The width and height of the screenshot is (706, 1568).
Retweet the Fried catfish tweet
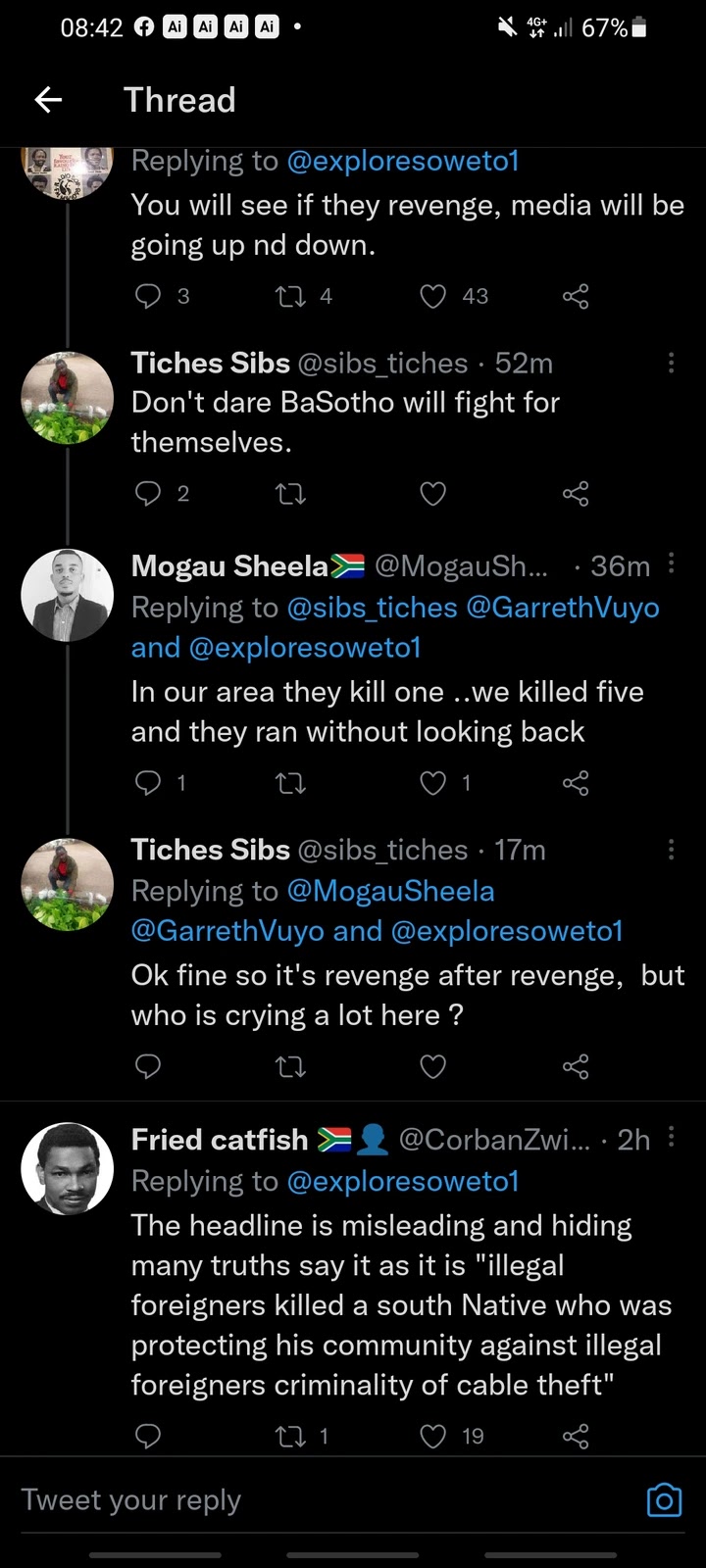click(291, 1437)
